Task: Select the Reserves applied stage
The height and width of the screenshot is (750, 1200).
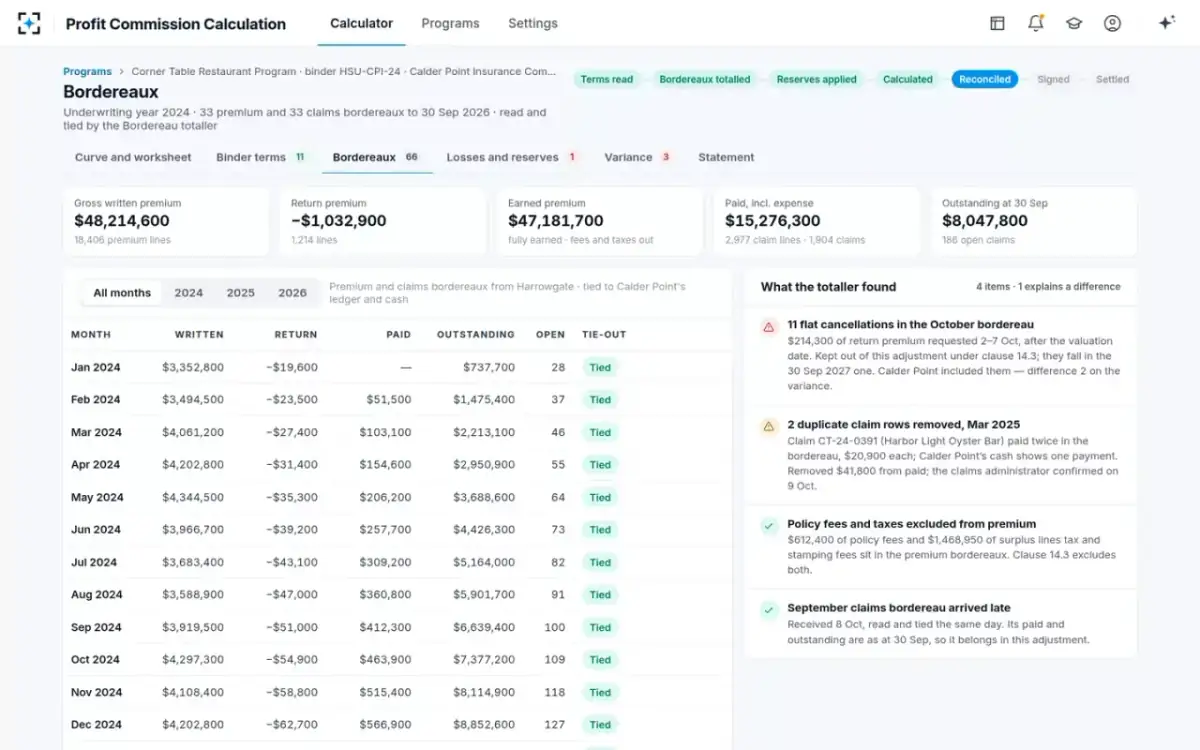Action: (816, 79)
